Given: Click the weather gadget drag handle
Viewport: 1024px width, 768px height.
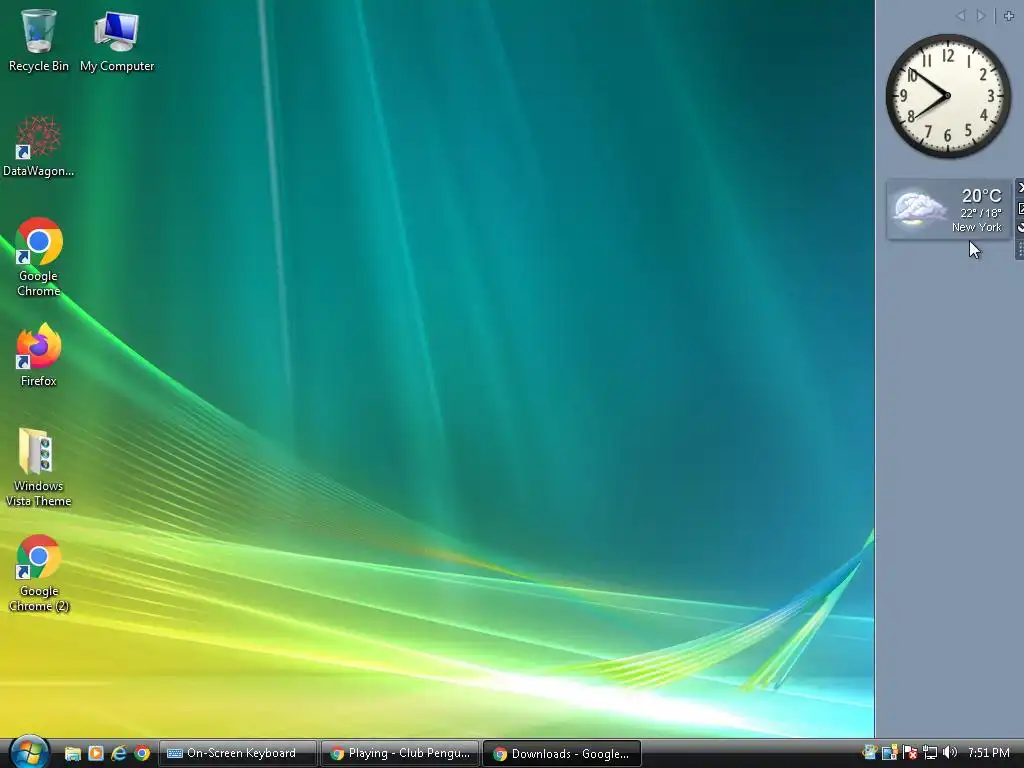Looking at the screenshot, I should 1020,249.
